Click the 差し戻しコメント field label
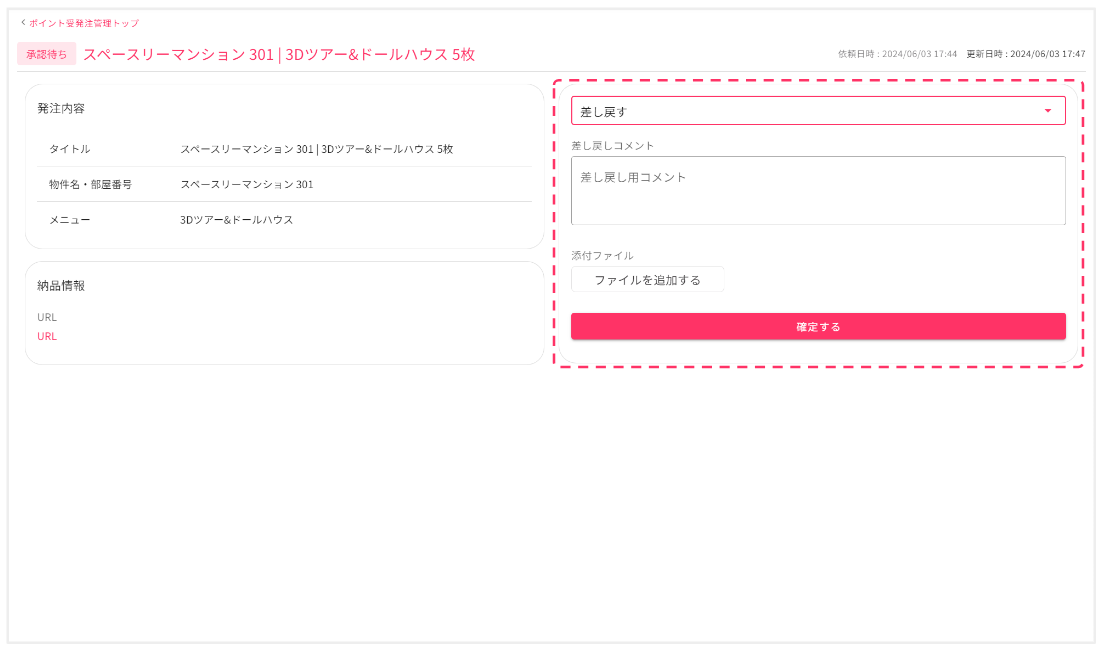This screenshot has height=648, width=1103. 613,146
